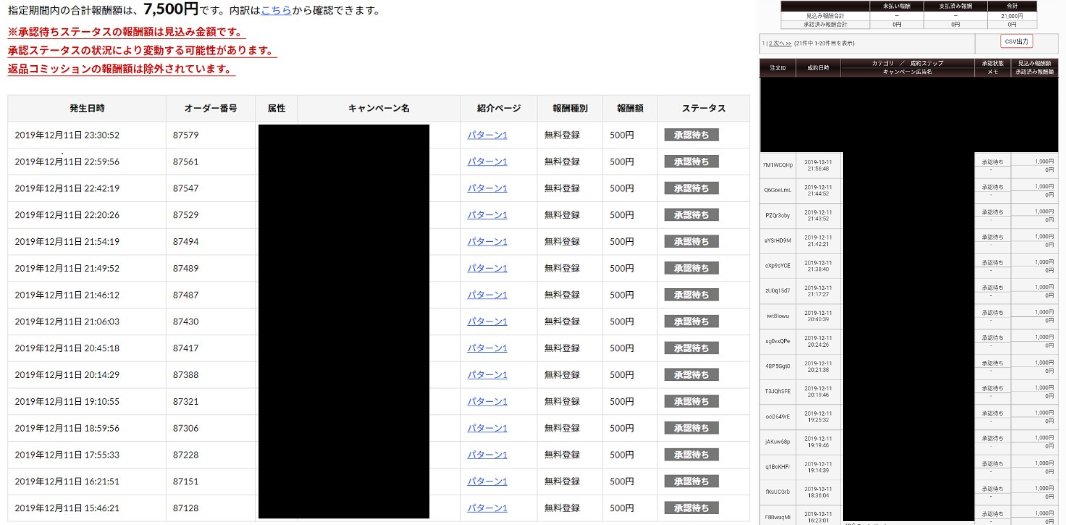Click 承認待ち status badge for order 87579
This screenshot has height=525, width=1066.
pyautogui.click(x=691, y=135)
